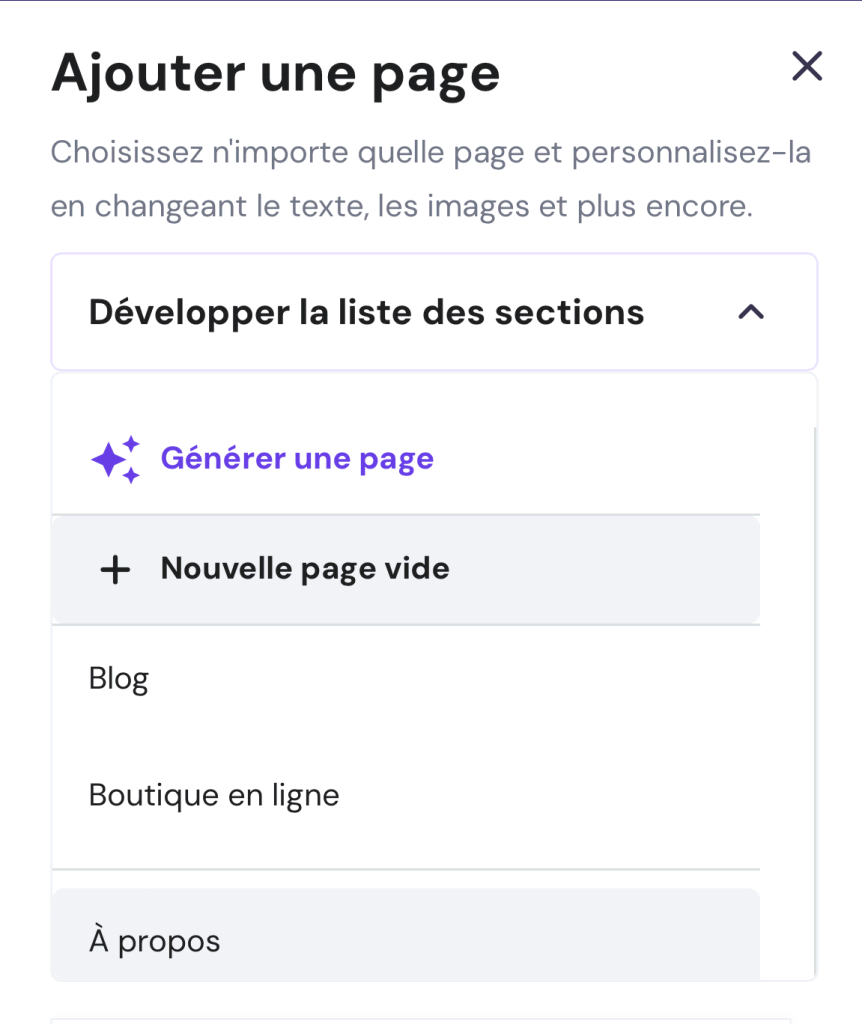The image size is (862, 1024).
Task: Click the plus icon for new page
Action: pos(116,570)
